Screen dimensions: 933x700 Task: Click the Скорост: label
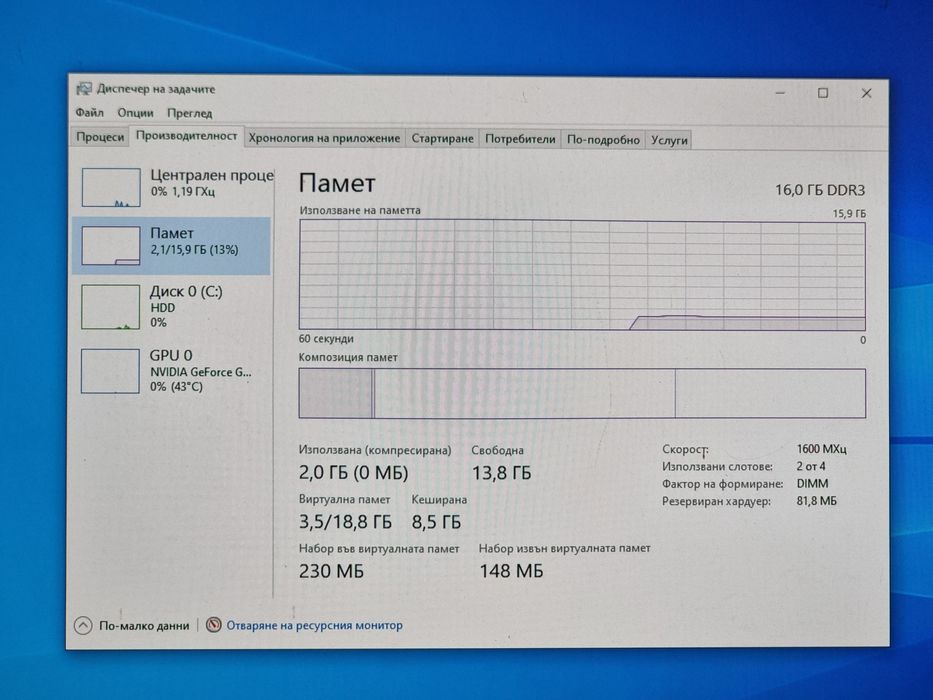[685, 450]
